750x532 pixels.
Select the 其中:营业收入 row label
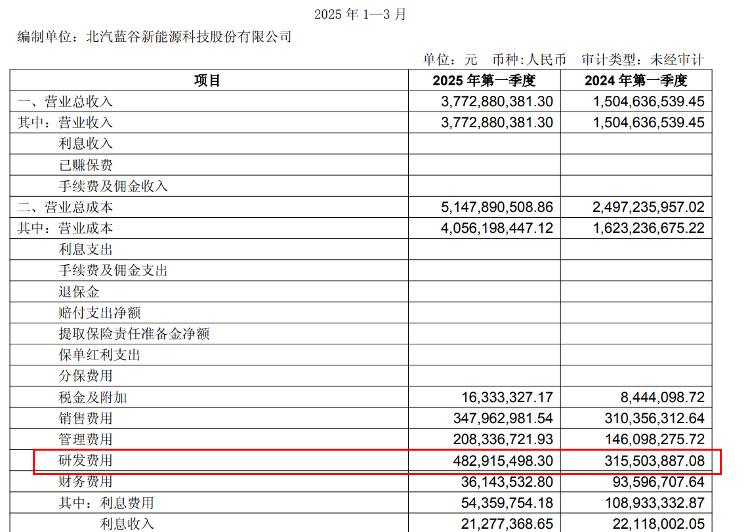65,122
